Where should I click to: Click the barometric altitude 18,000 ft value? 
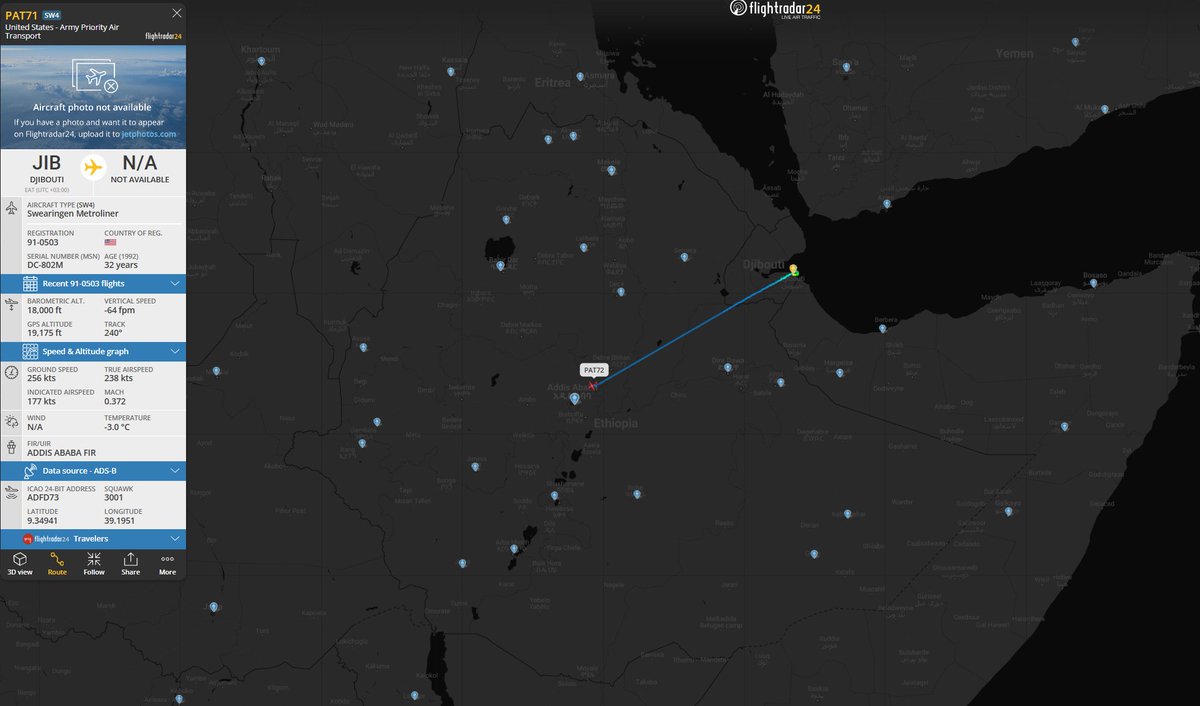pos(45,309)
